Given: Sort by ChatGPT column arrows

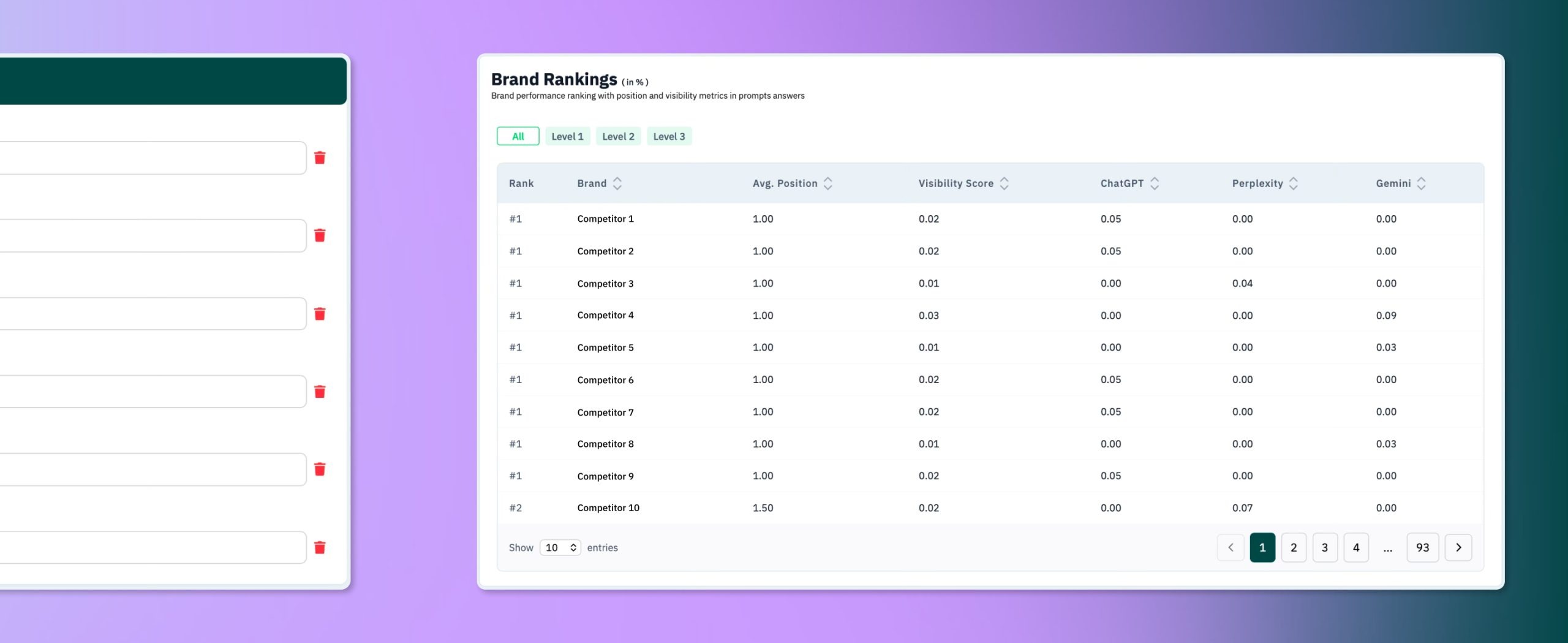Looking at the screenshot, I should (1155, 183).
